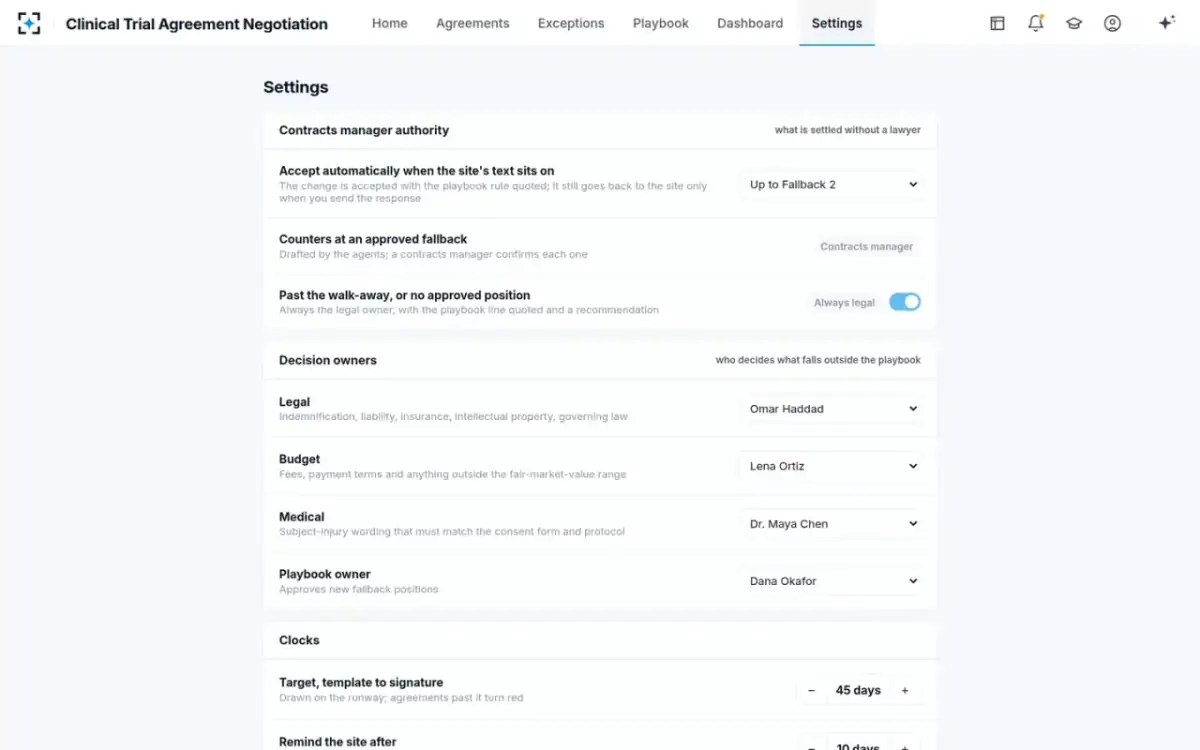Viewport: 1200px width, 750px height.
Task: Switch to the Agreements tab
Action: [472, 23]
